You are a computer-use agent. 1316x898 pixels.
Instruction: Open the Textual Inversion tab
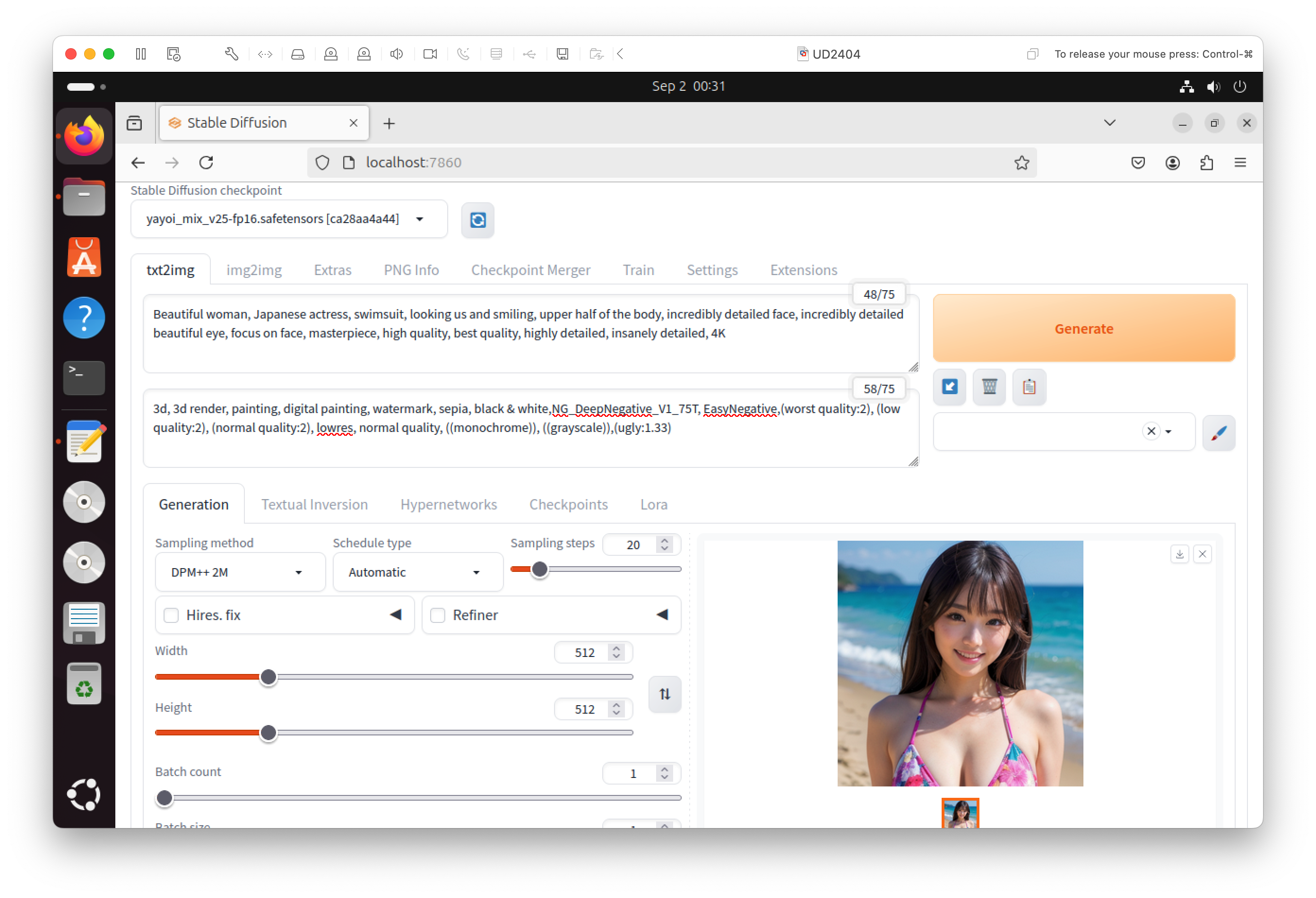[314, 504]
